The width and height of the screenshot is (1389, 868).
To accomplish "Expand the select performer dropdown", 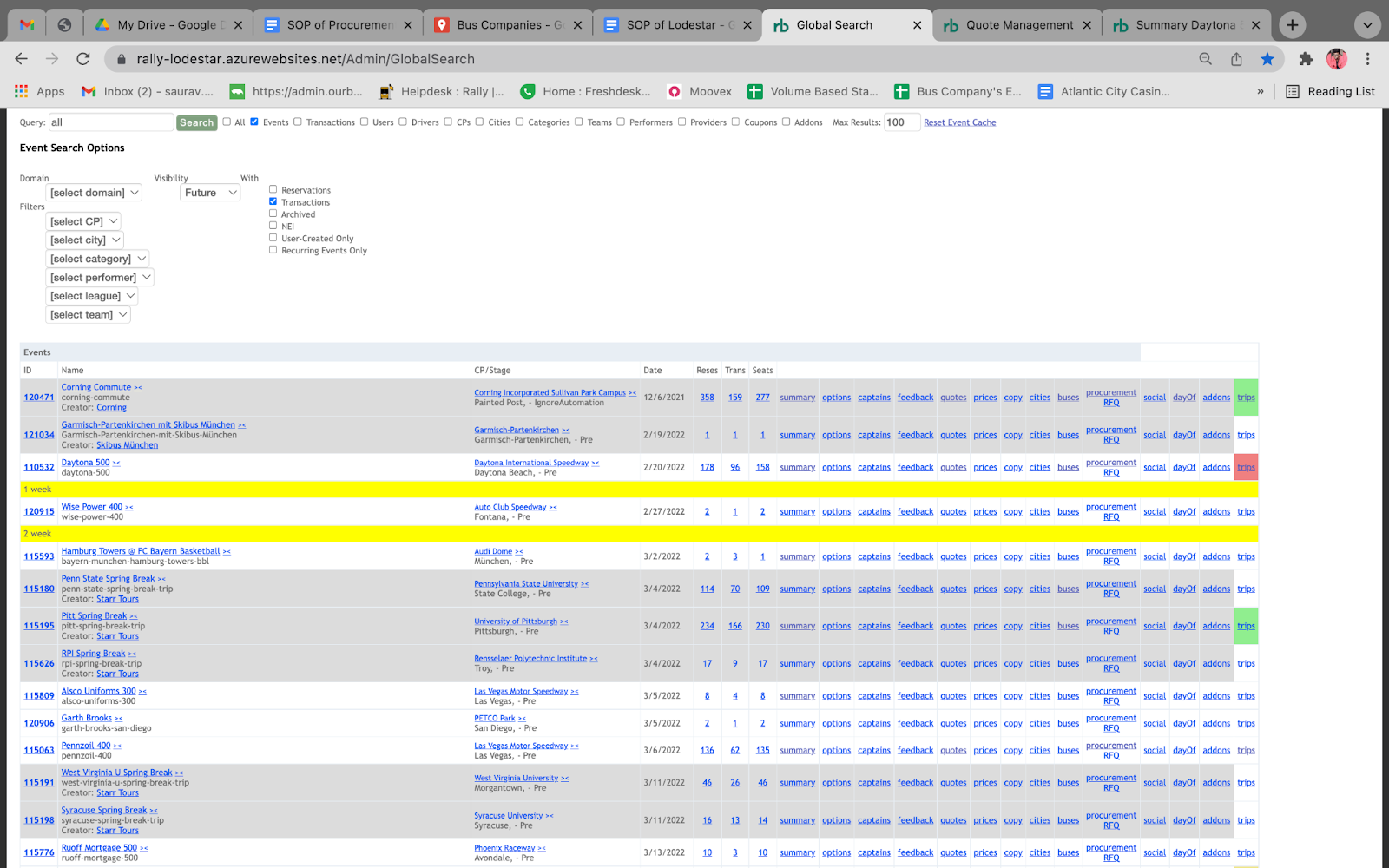I will click(100, 278).
